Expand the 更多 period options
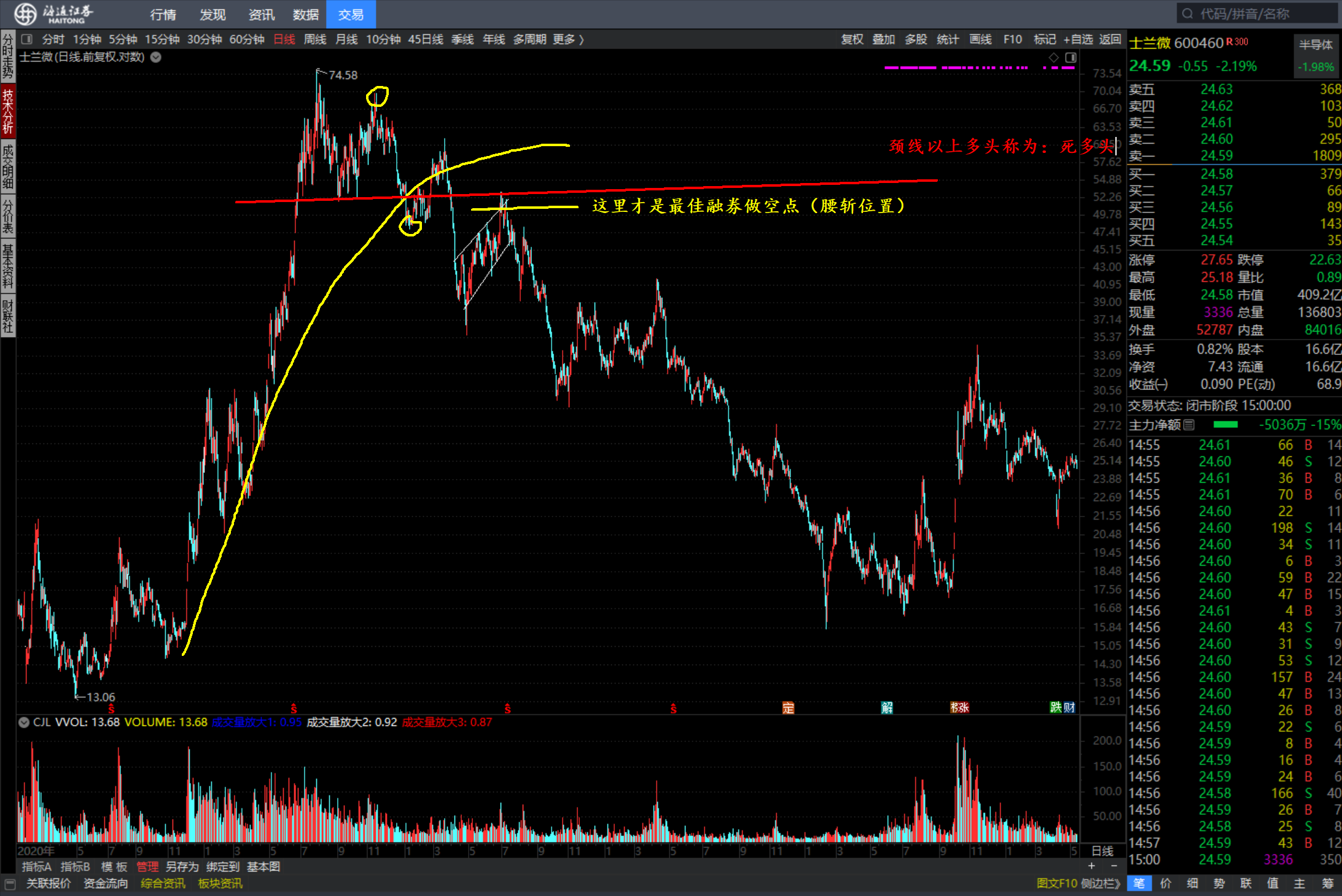This screenshot has width=1342, height=896. (x=568, y=39)
